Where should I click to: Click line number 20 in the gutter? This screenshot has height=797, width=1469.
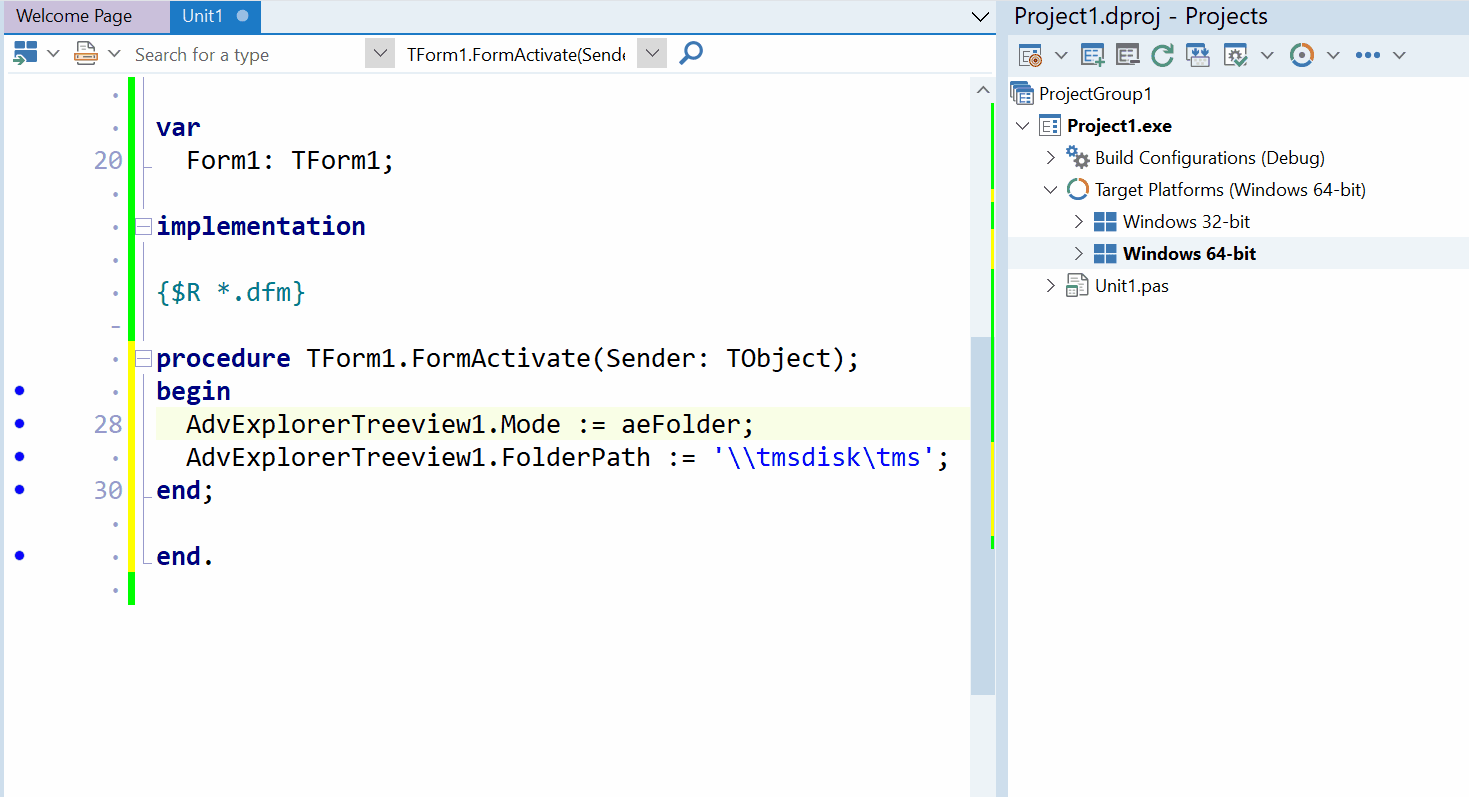point(108,160)
